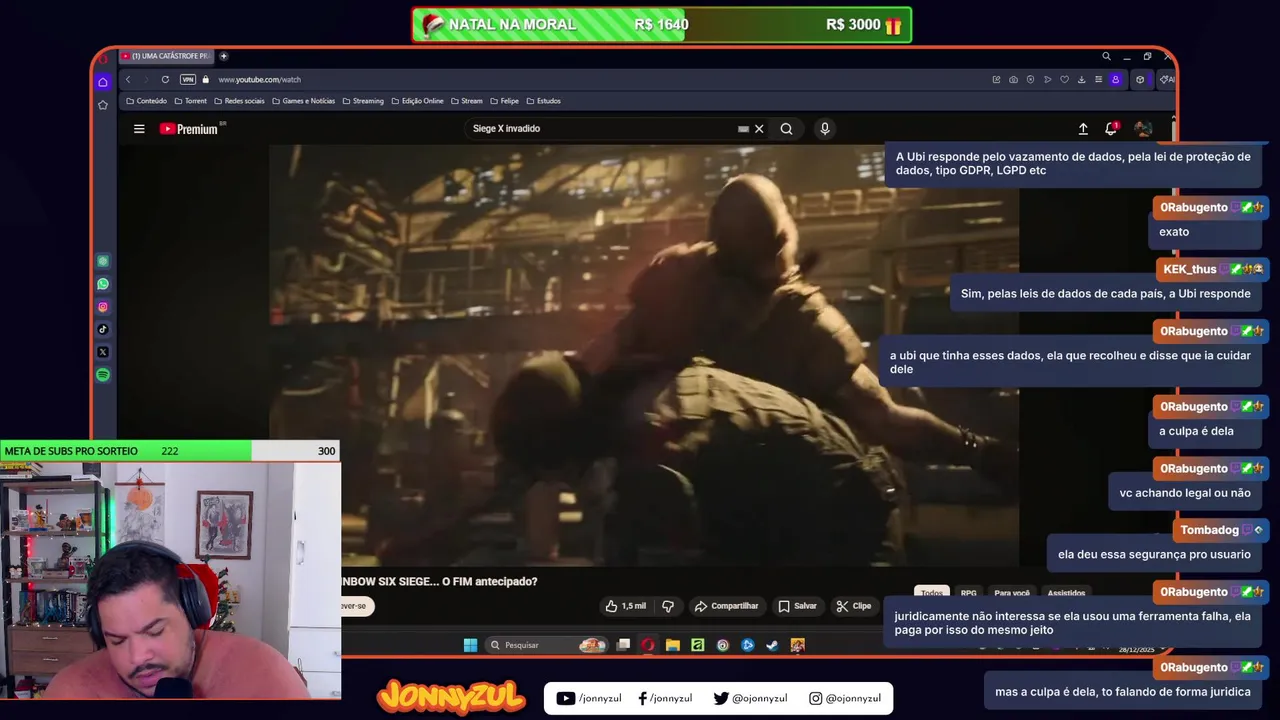The width and height of the screenshot is (1280, 720).
Task: Open File Explorer from the taskbar
Action: pyautogui.click(x=673, y=645)
